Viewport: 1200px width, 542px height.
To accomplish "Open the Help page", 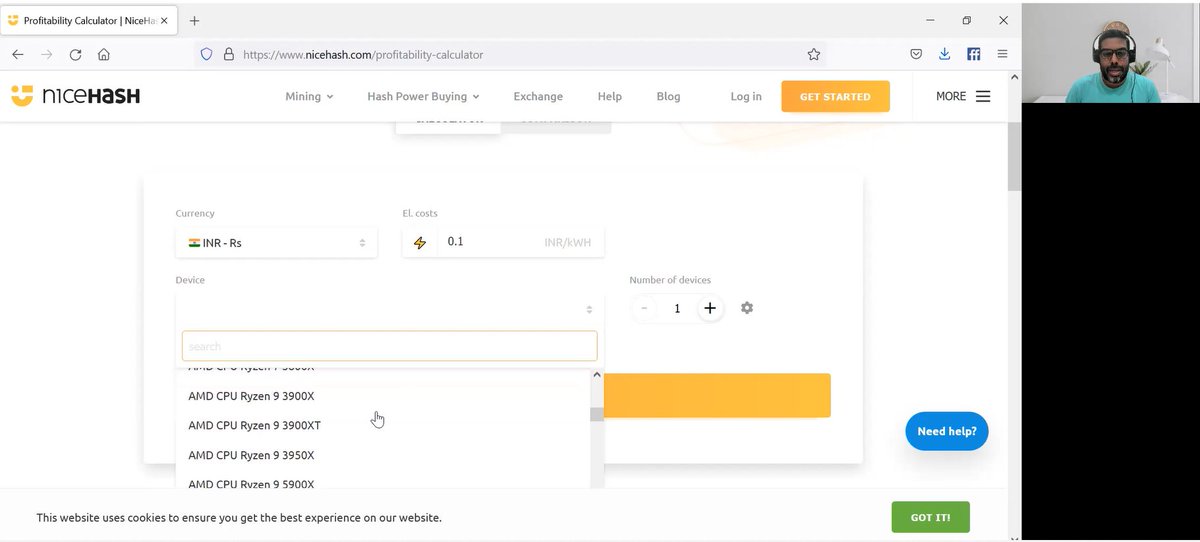I will [x=609, y=96].
